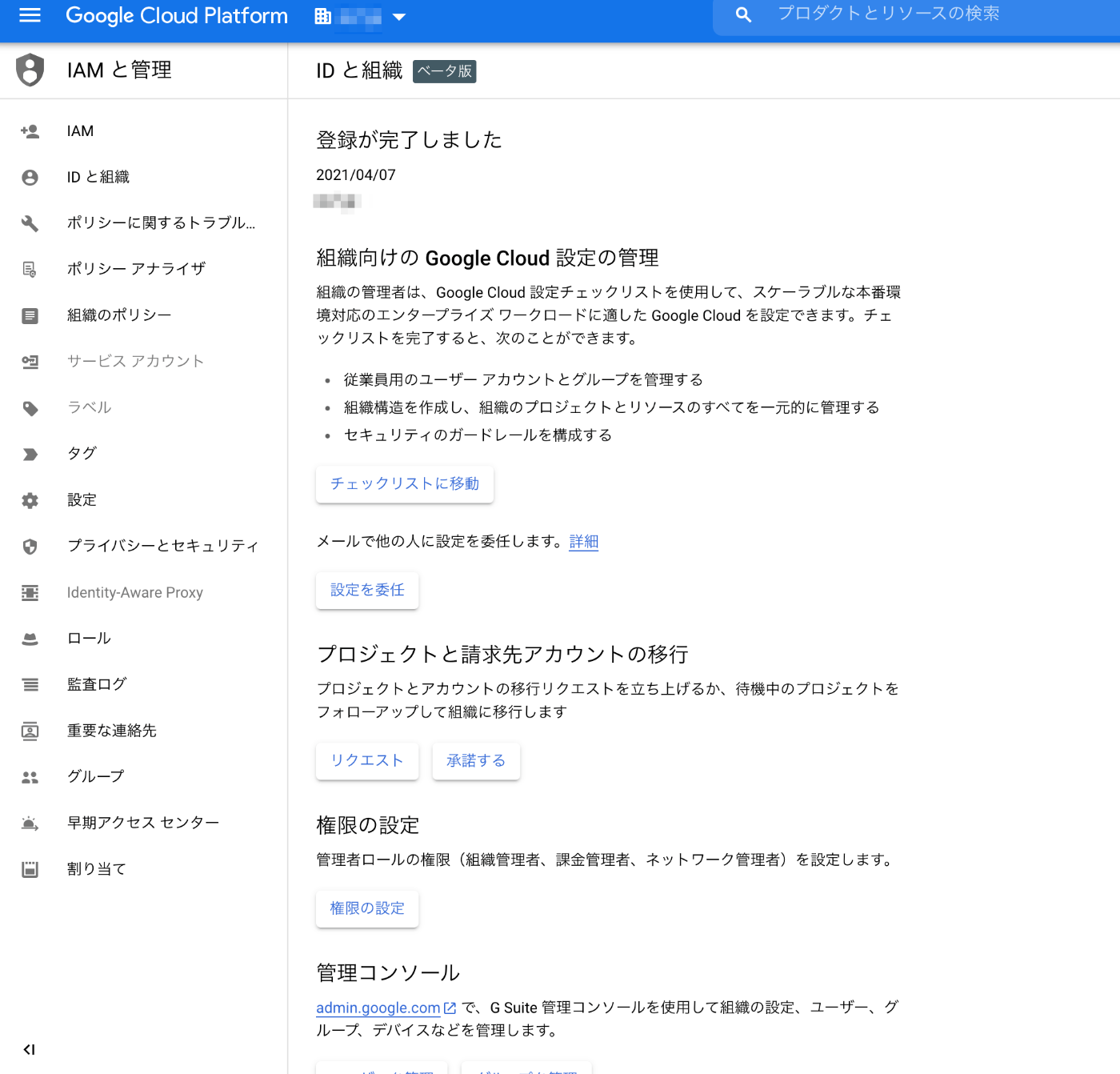Screen dimensions: 1120x1074
Task: Open グループ menu item
Action: click(144, 776)
